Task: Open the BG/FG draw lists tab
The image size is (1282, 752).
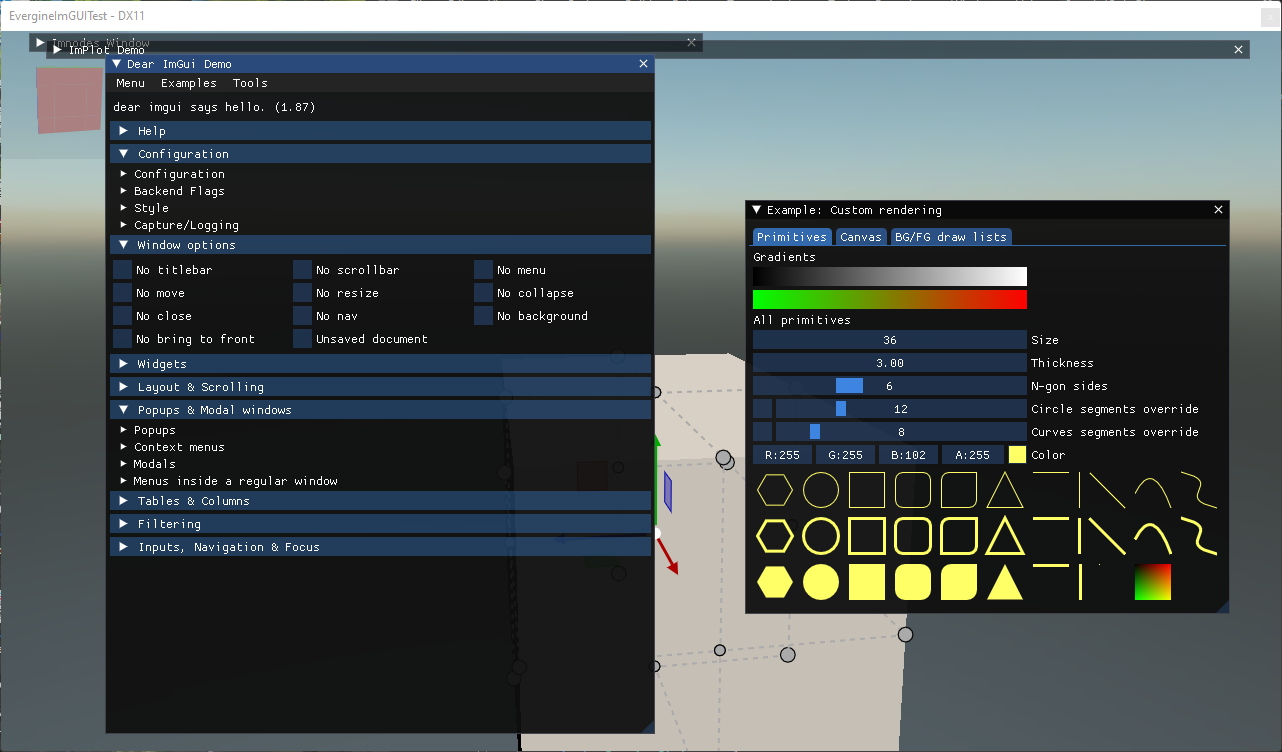Action: click(x=951, y=237)
